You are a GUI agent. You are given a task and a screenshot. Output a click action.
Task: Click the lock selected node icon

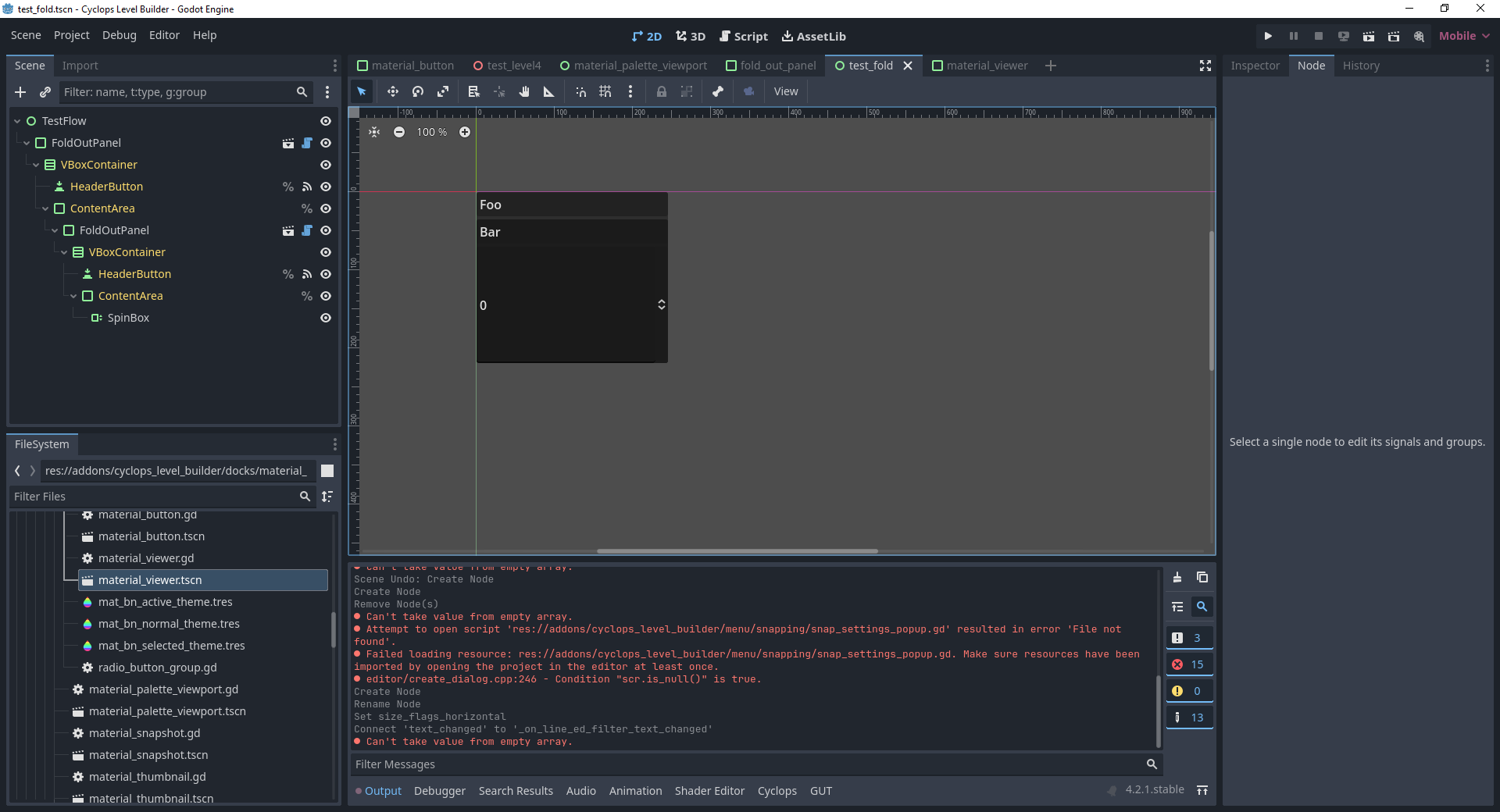pyautogui.click(x=662, y=91)
